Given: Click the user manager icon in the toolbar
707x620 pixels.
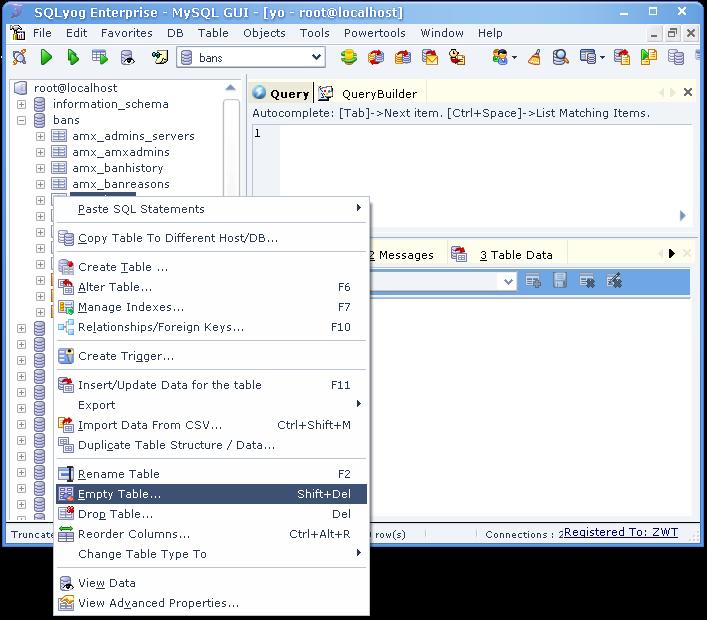Looking at the screenshot, I should pos(500,57).
